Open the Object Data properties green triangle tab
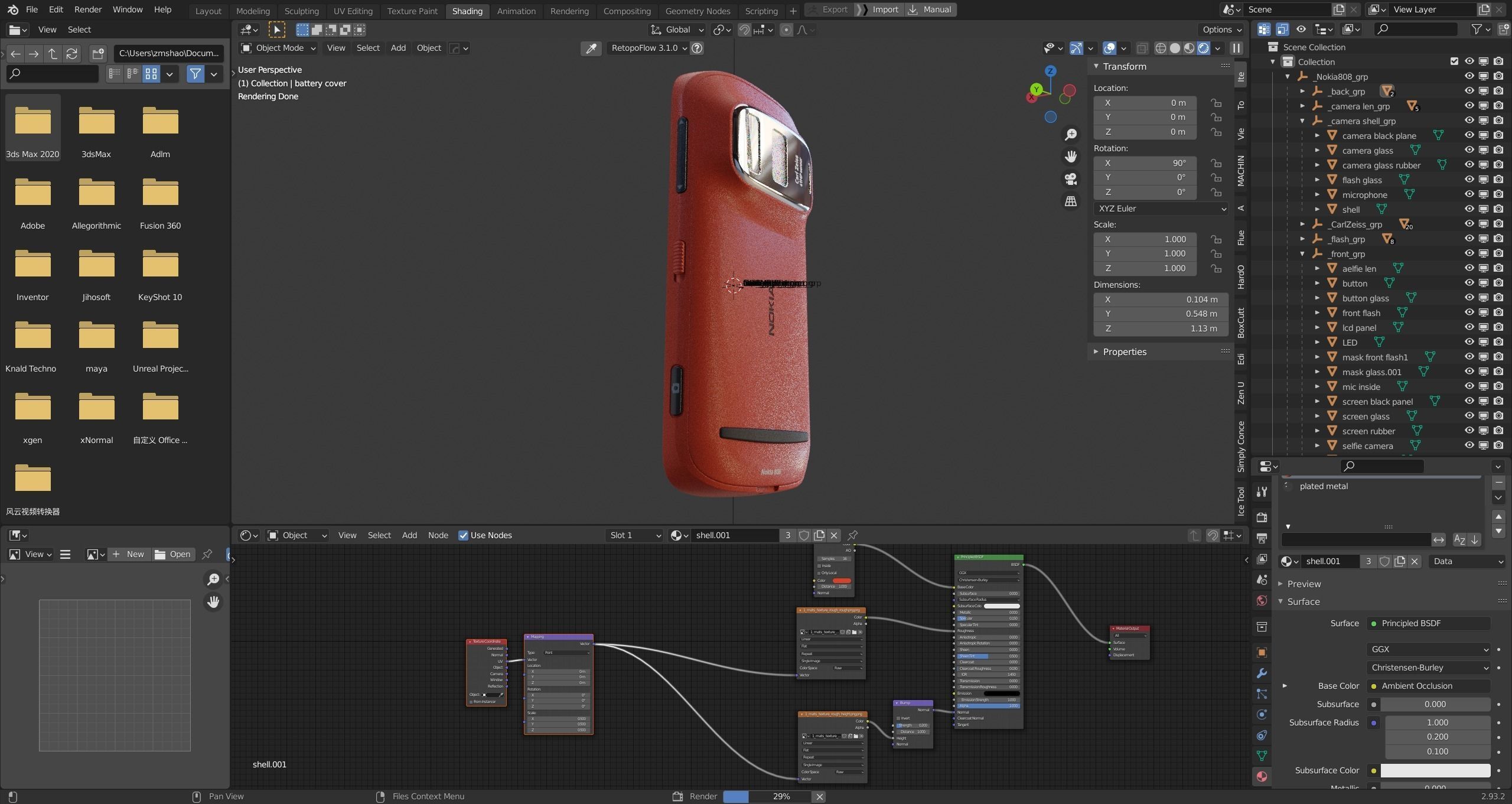 1262,756
